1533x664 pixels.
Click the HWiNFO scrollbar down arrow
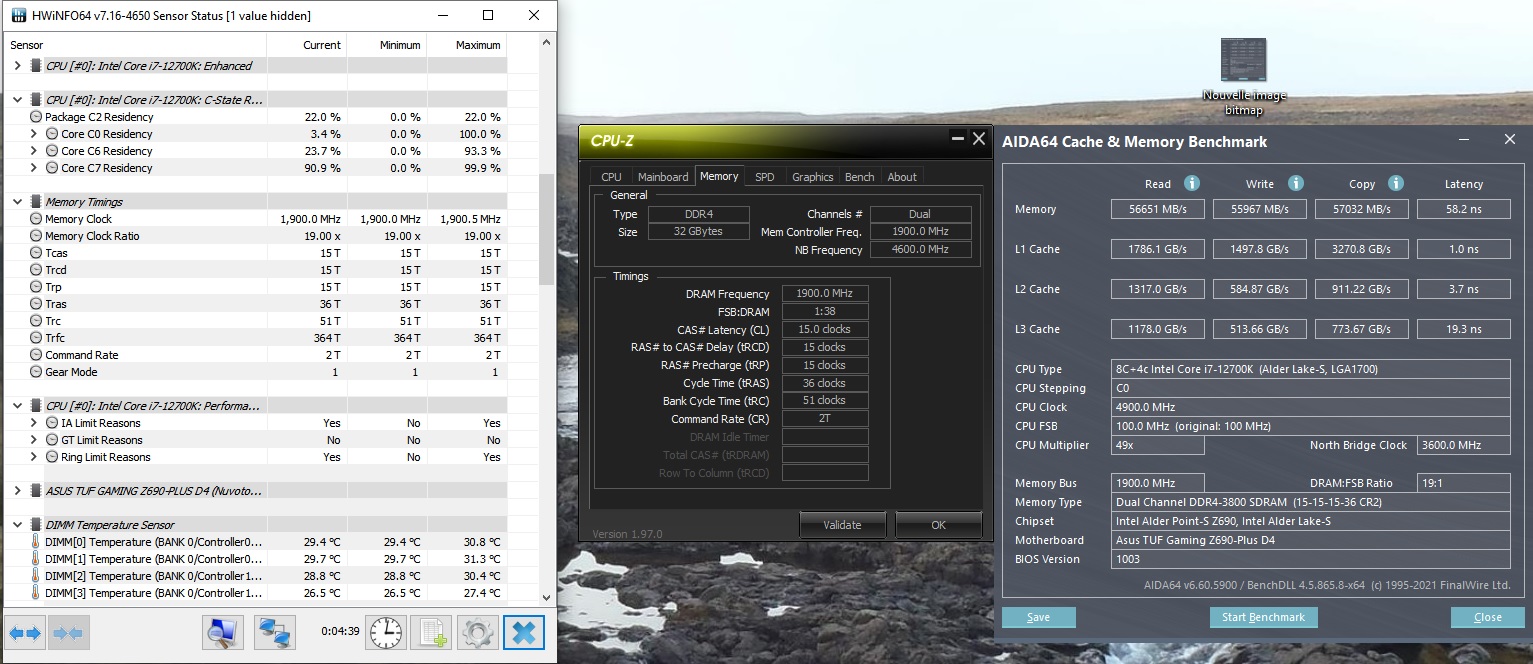coord(546,598)
